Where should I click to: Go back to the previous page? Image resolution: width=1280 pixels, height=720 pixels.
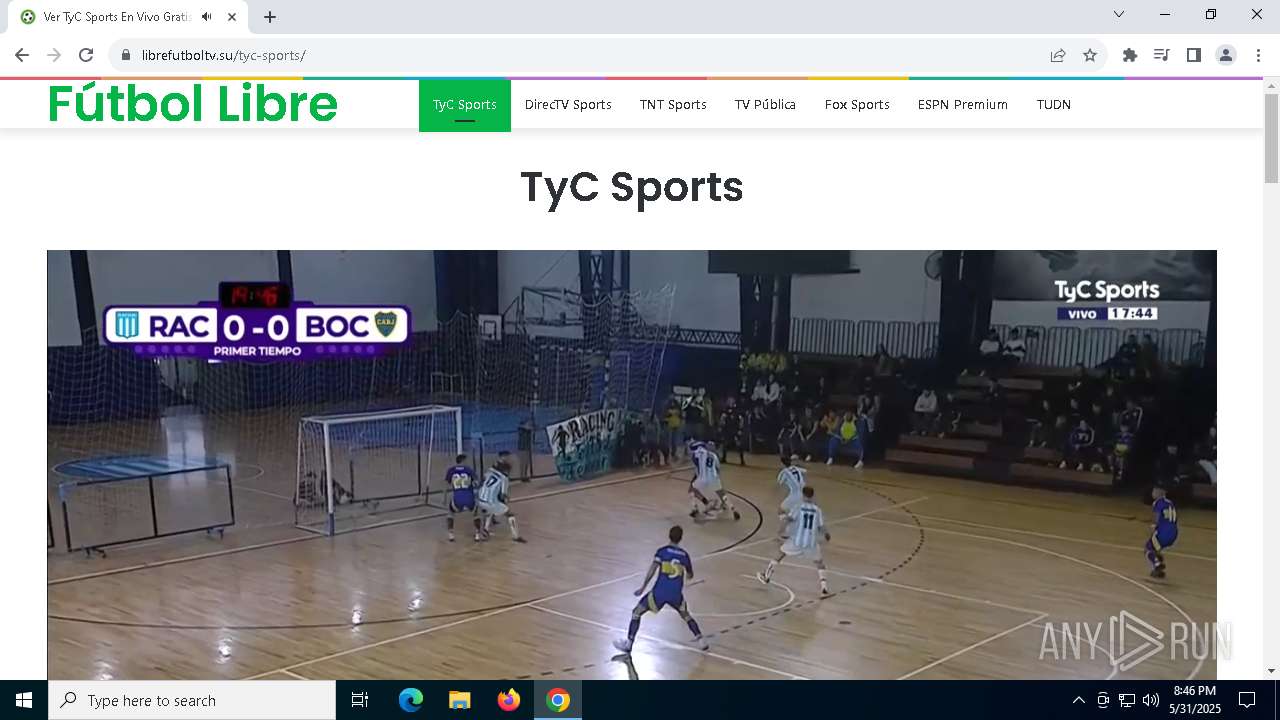click(22, 55)
